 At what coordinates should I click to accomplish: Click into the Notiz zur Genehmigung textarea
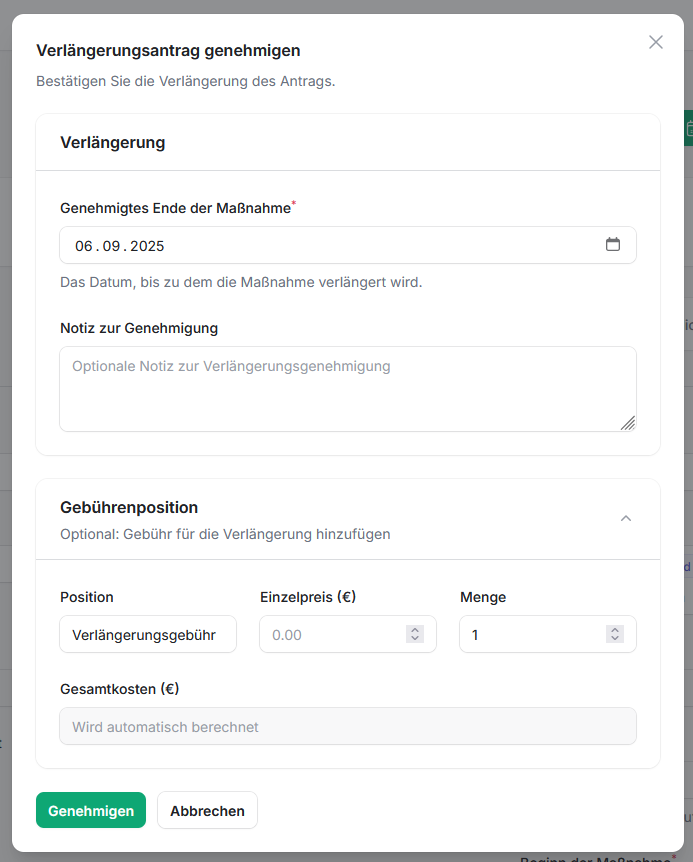click(x=347, y=389)
